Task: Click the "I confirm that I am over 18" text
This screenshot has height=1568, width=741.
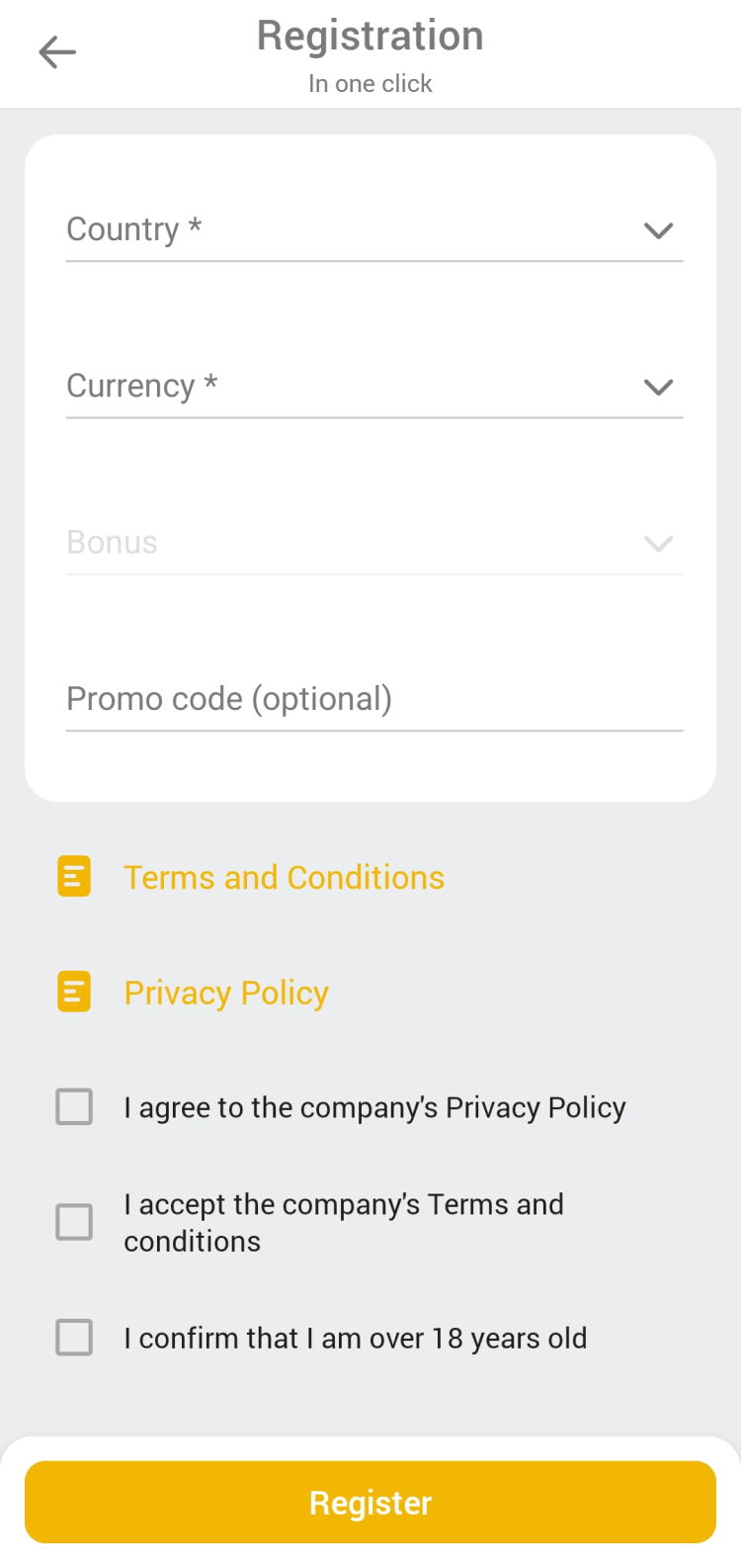Action: tap(355, 1339)
